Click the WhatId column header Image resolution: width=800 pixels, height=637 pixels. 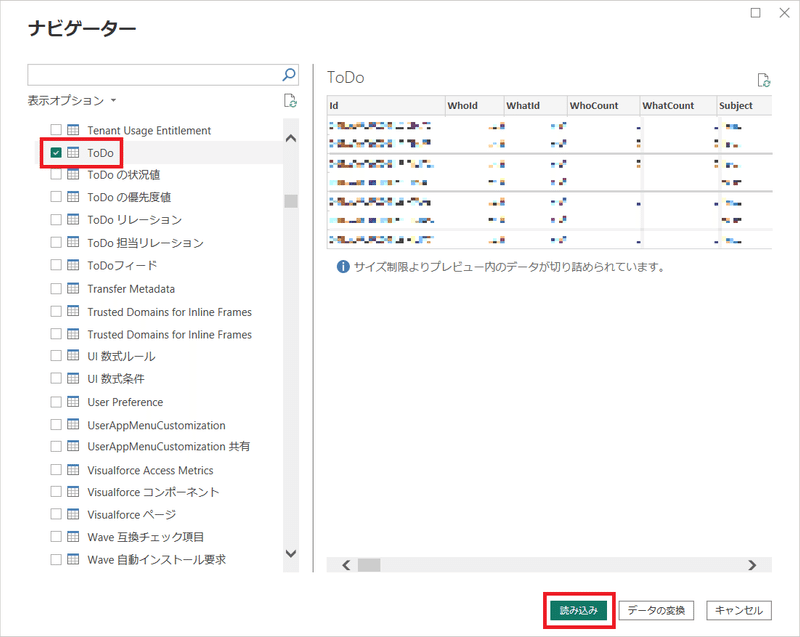[x=535, y=106]
